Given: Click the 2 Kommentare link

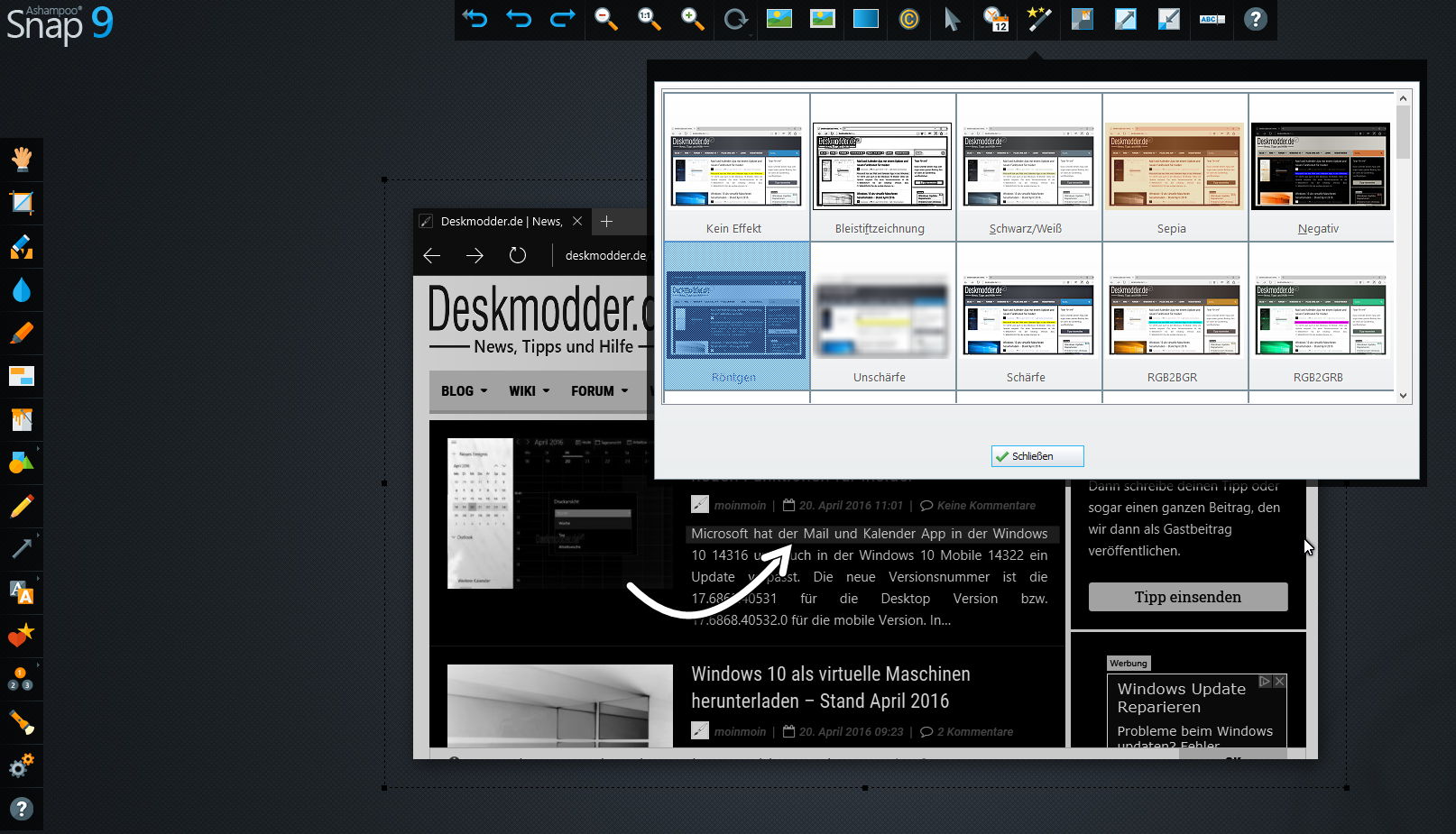Looking at the screenshot, I should point(966,732).
